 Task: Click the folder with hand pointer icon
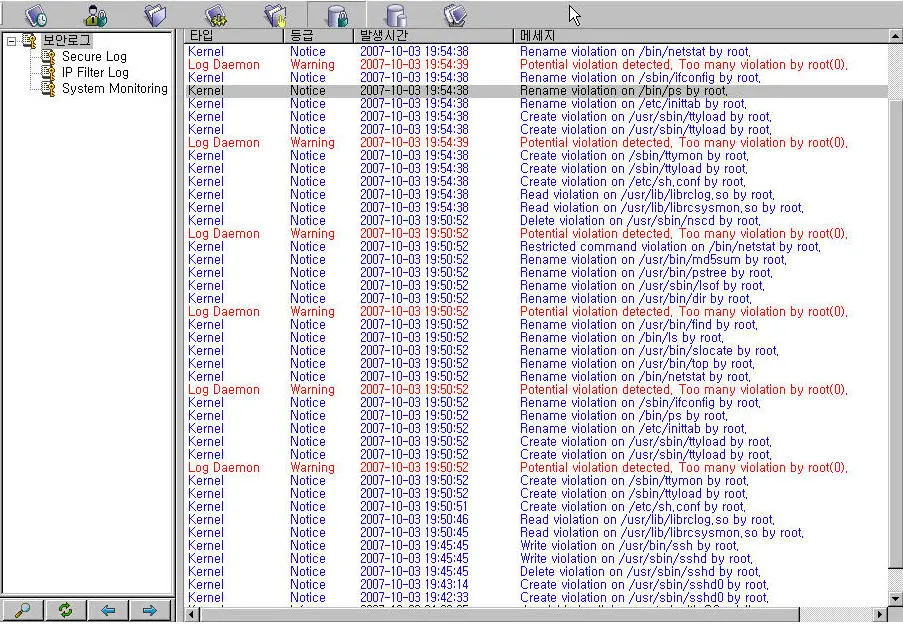point(275,15)
